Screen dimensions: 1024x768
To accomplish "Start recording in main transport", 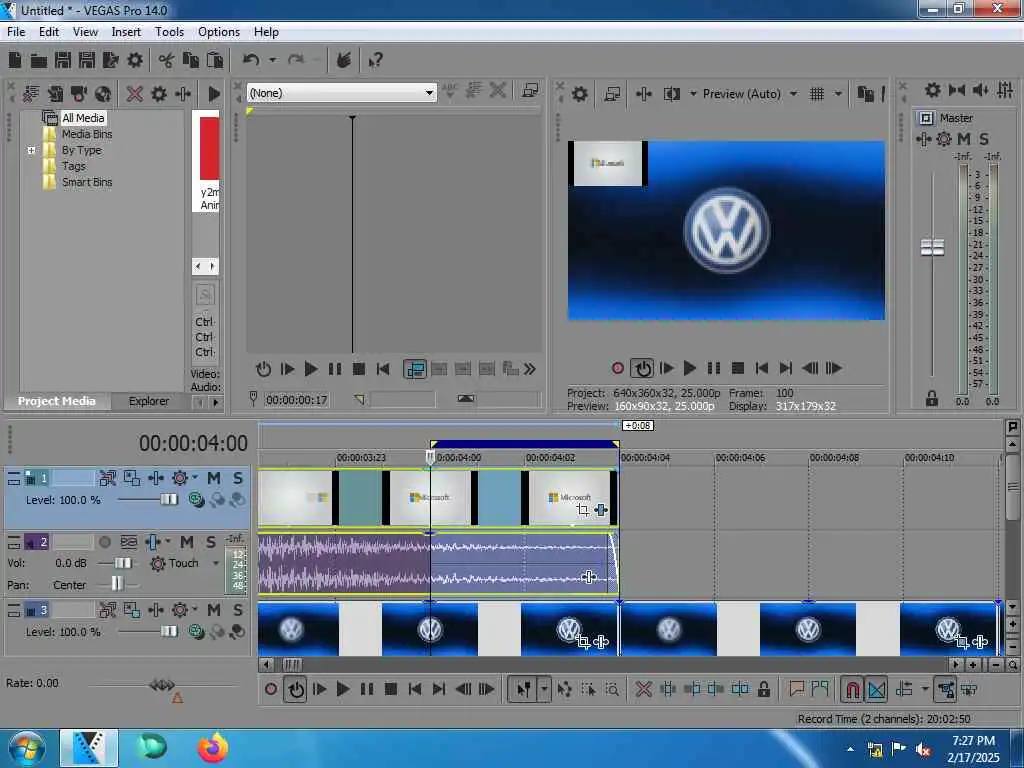I will (x=271, y=689).
